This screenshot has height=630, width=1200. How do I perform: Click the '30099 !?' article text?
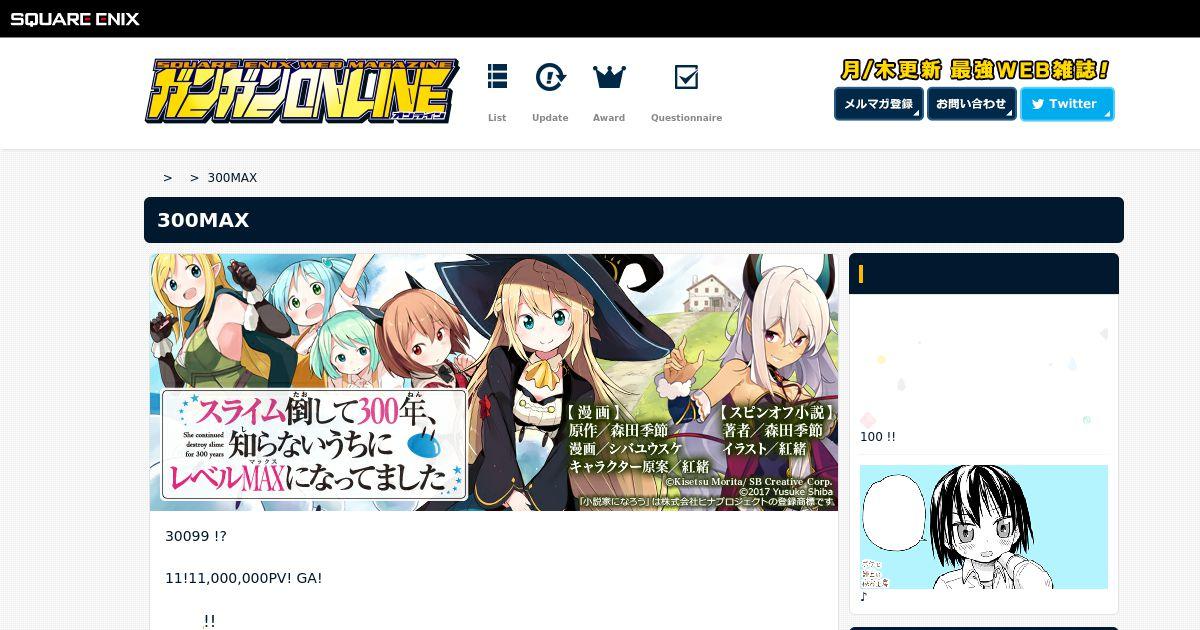tap(196, 536)
